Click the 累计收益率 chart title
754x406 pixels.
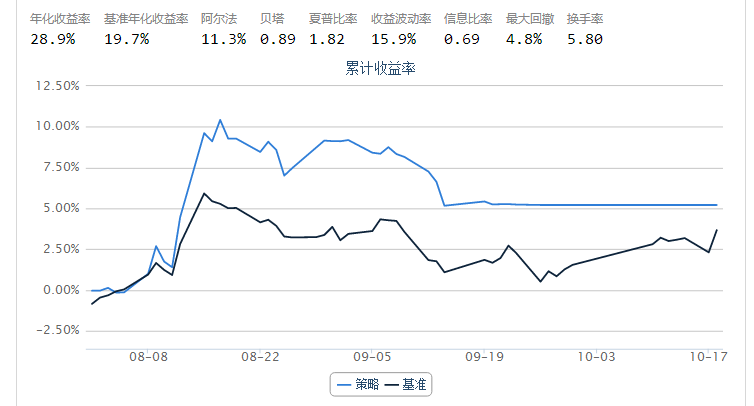tap(381, 67)
